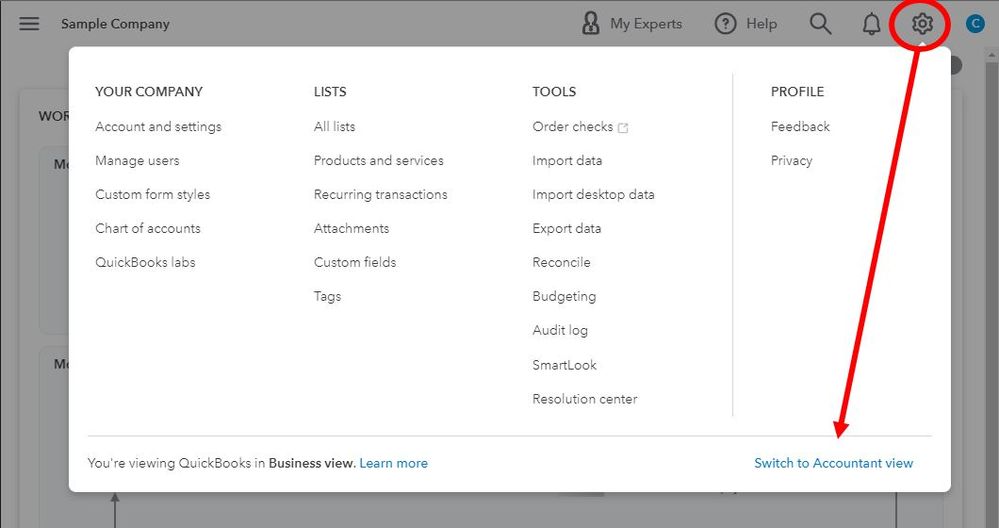Open Order checks external link
999x528 pixels.
(x=580, y=127)
